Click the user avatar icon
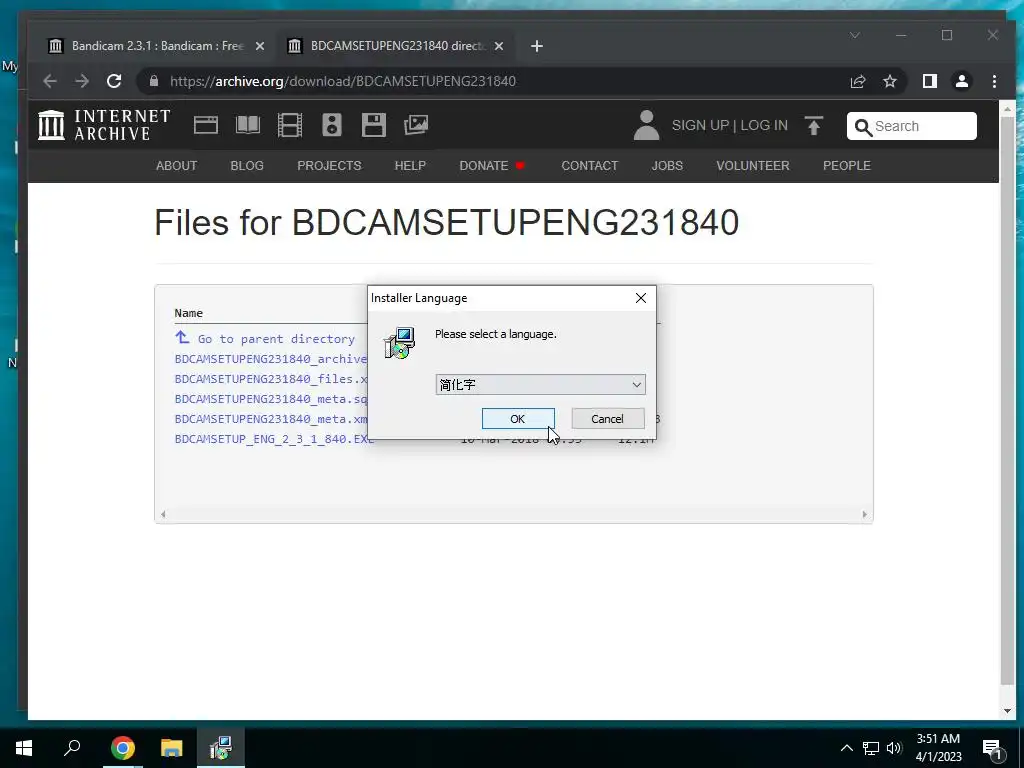The height and width of the screenshot is (768, 1024). pos(647,125)
